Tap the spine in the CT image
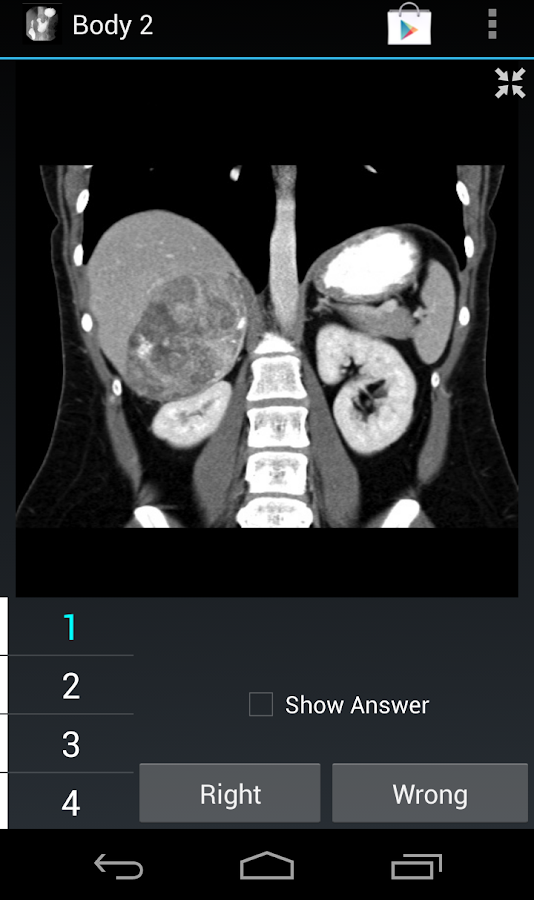Viewport: 534px width, 900px height. [276, 430]
